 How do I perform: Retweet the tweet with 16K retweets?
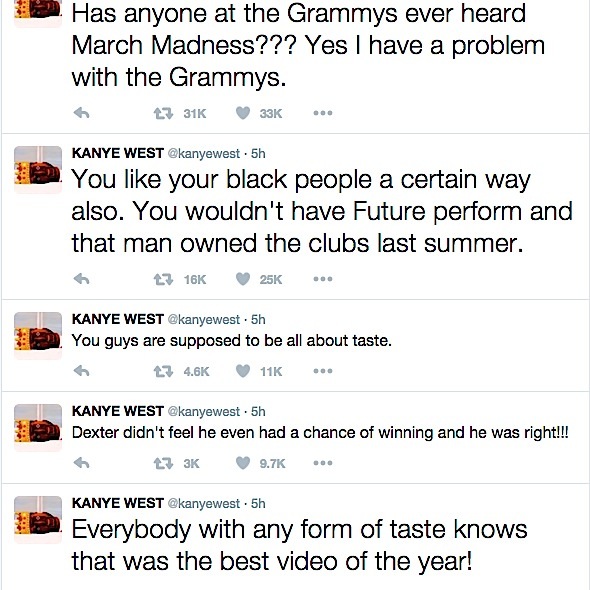(x=163, y=279)
